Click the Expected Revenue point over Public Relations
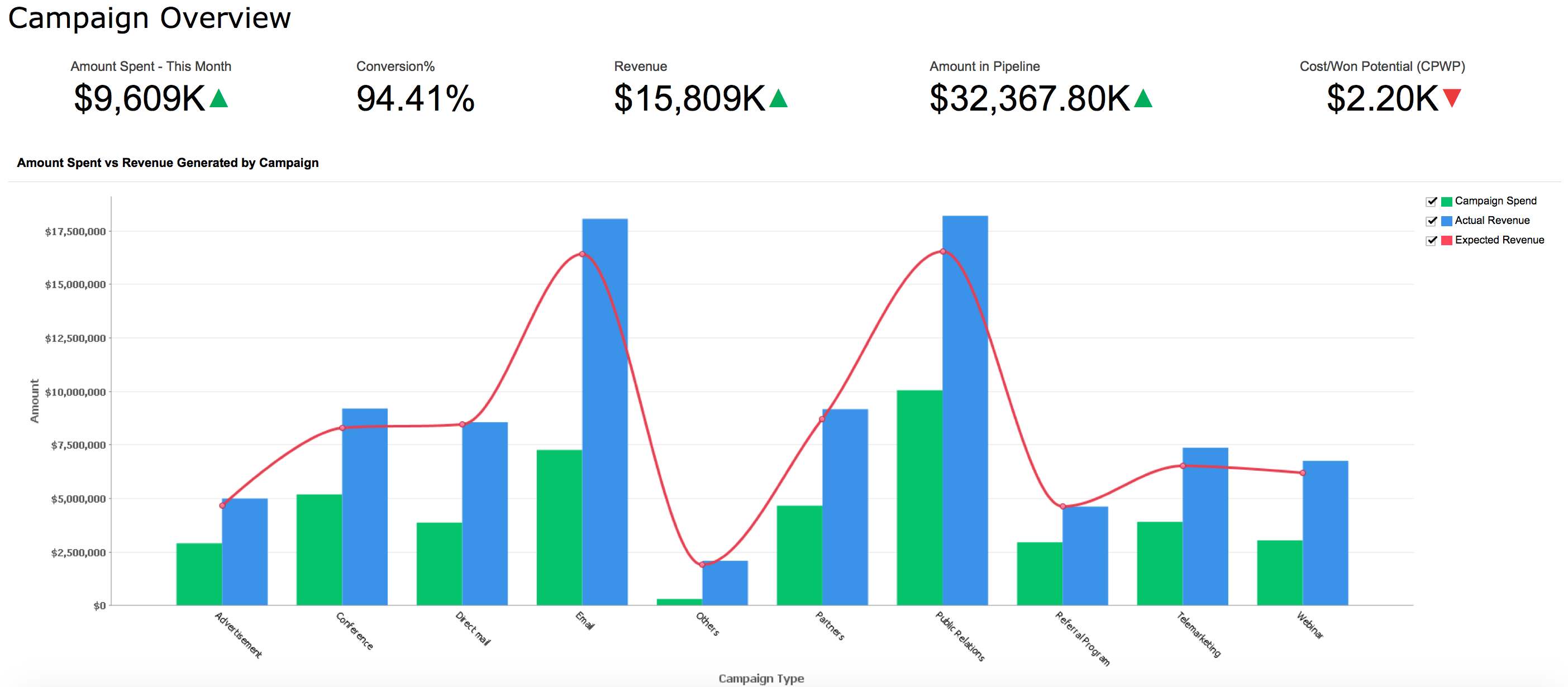This screenshot has width=1568, height=687. click(x=942, y=251)
